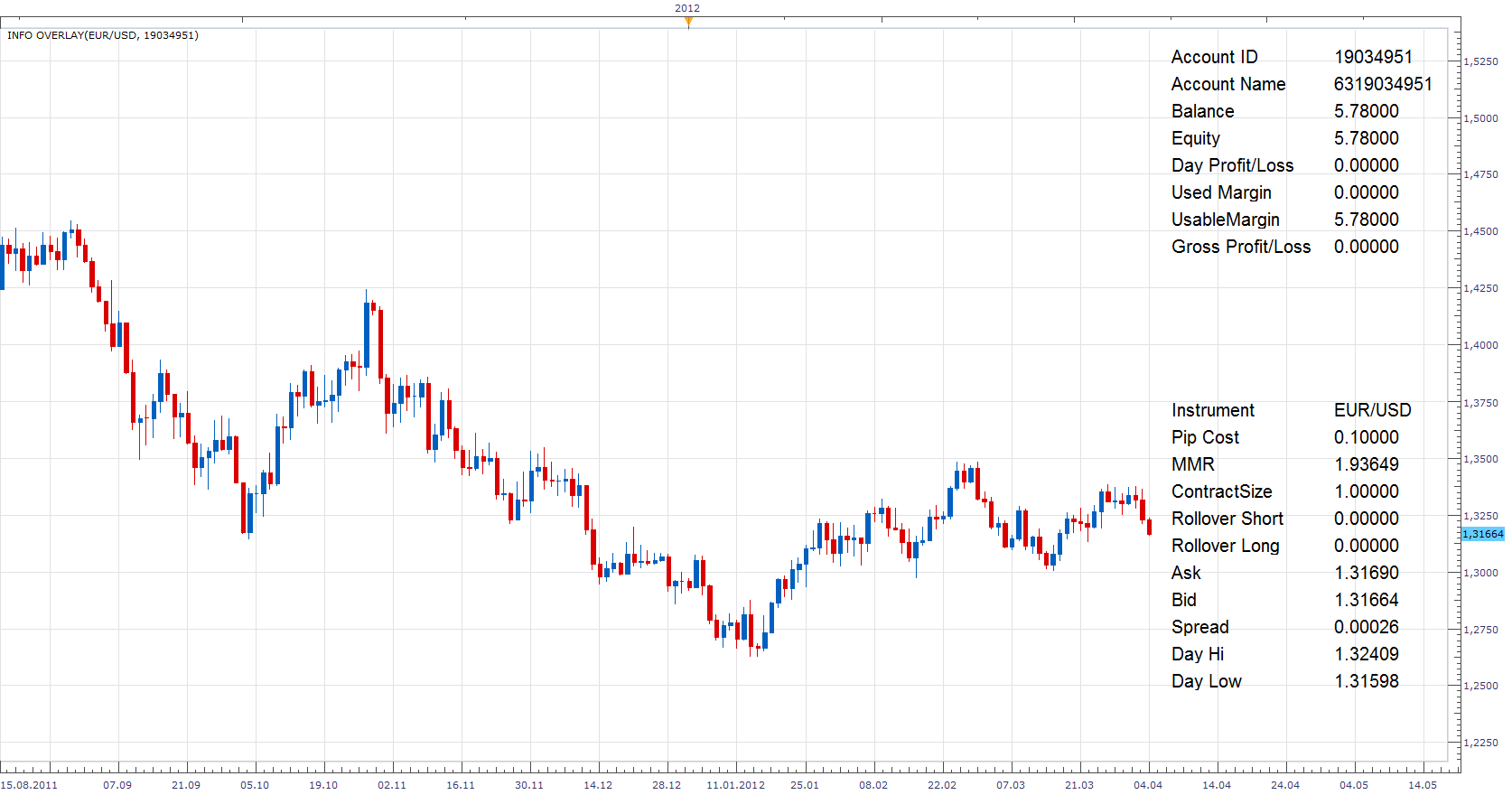The width and height of the screenshot is (1512, 795).
Task: Select the Day Hi value 1.32409
Action: pos(1367,654)
